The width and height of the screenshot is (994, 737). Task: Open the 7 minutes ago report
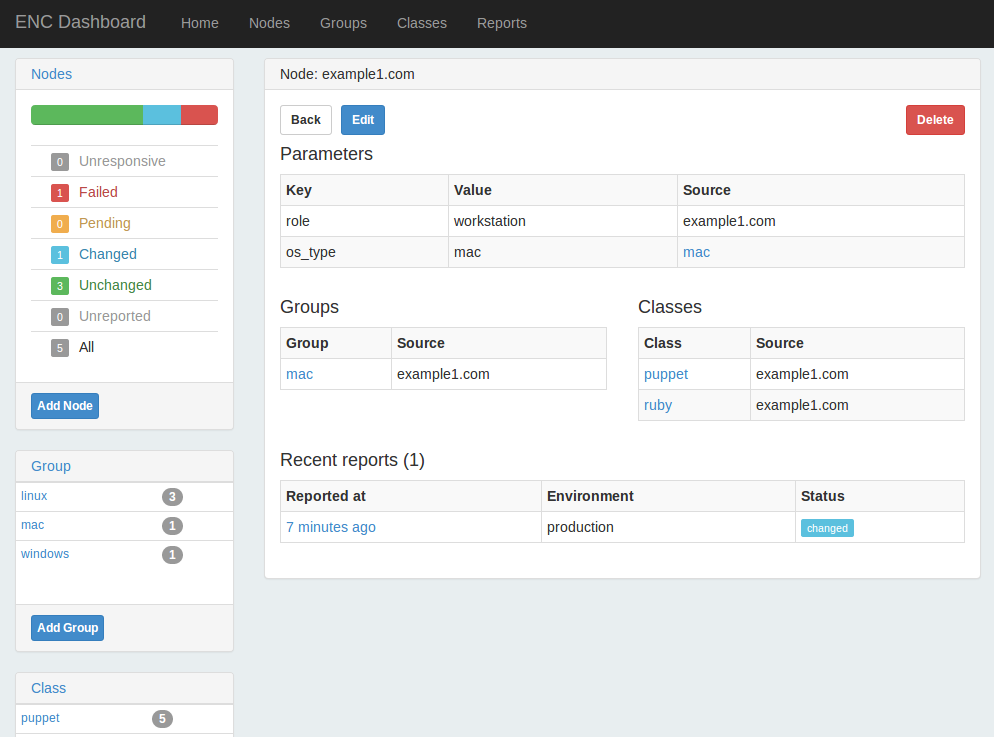click(331, 527)
